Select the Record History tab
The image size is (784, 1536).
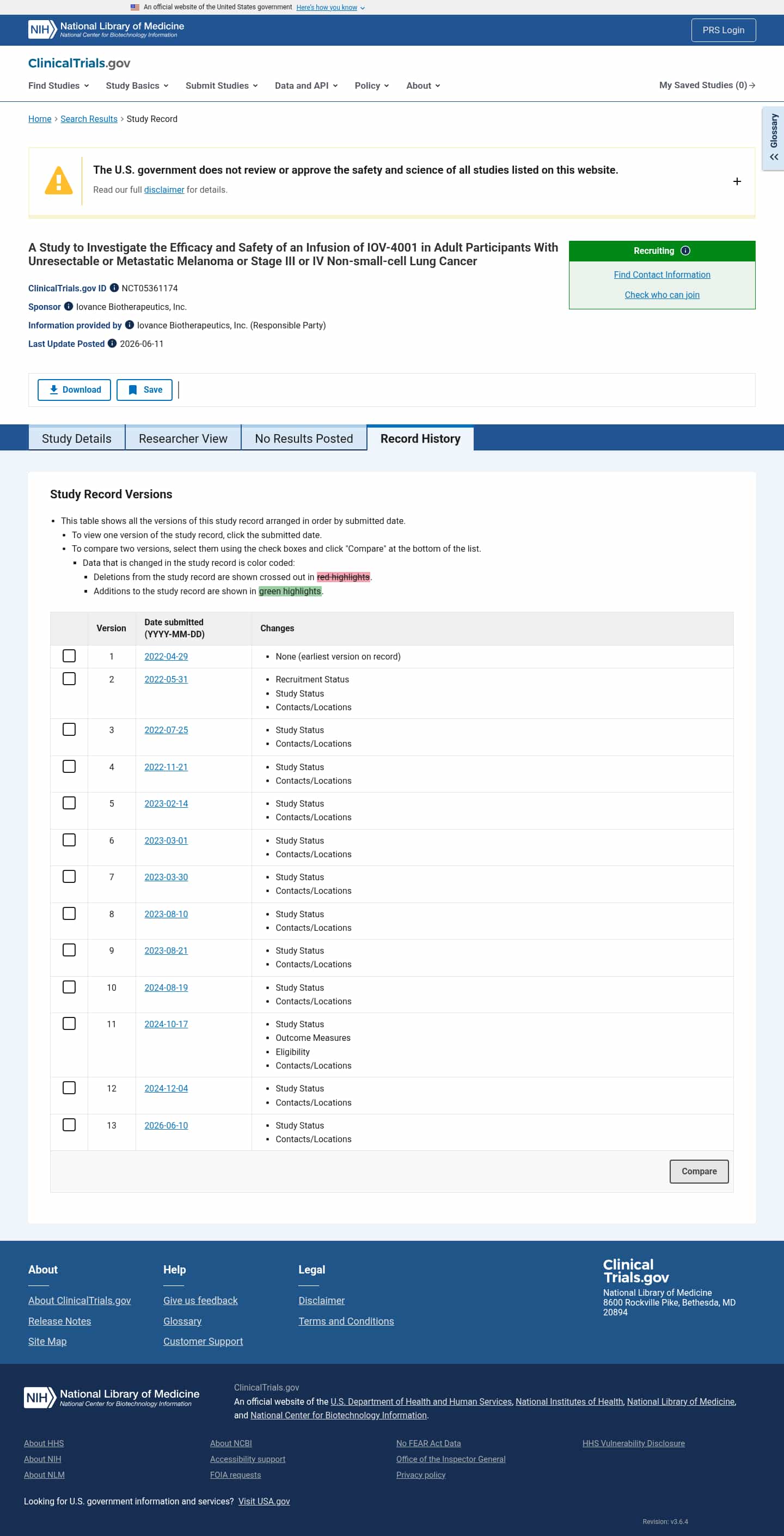point(420,438)
